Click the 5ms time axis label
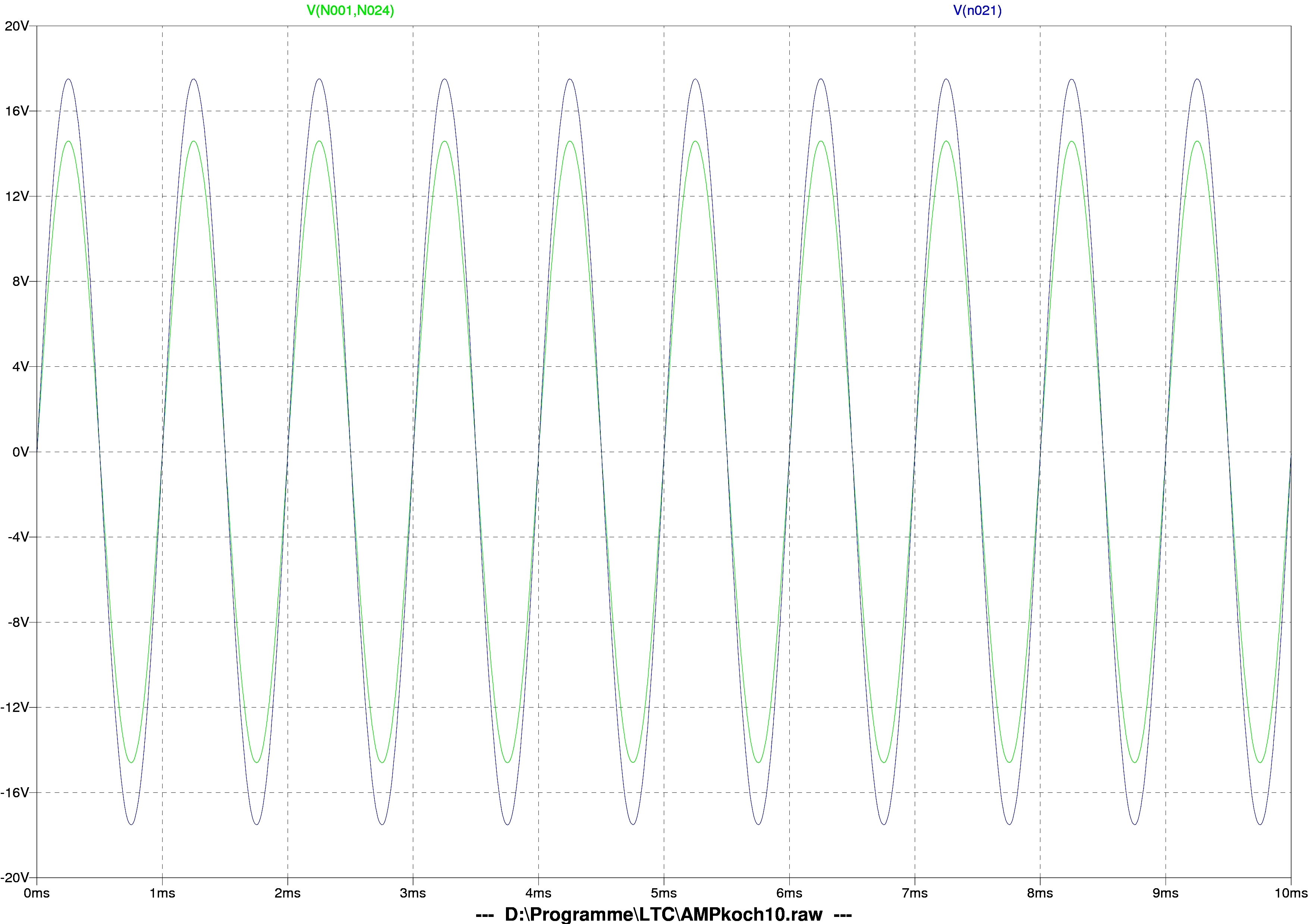 (664, 893)
